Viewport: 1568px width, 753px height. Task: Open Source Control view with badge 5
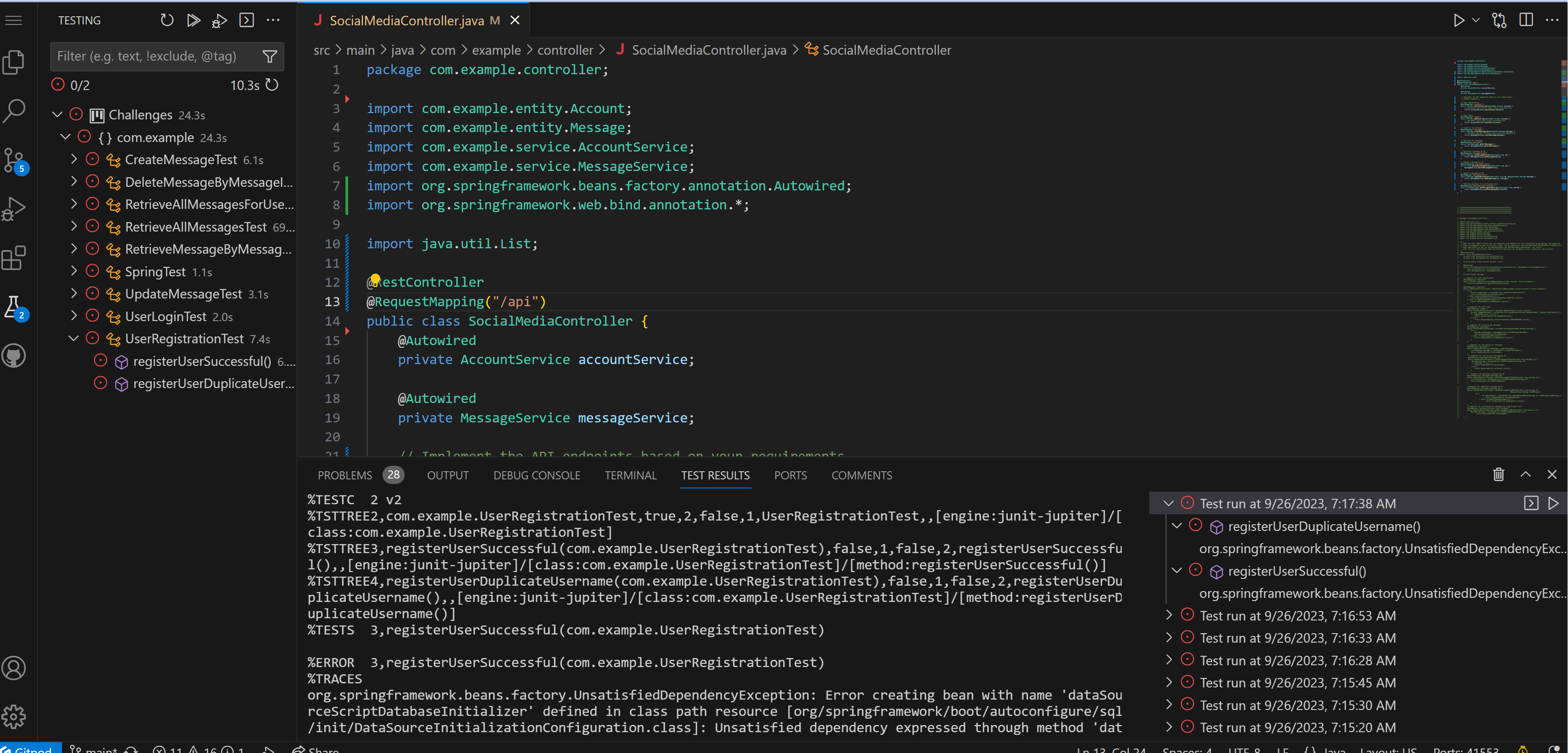pos(14,161)
